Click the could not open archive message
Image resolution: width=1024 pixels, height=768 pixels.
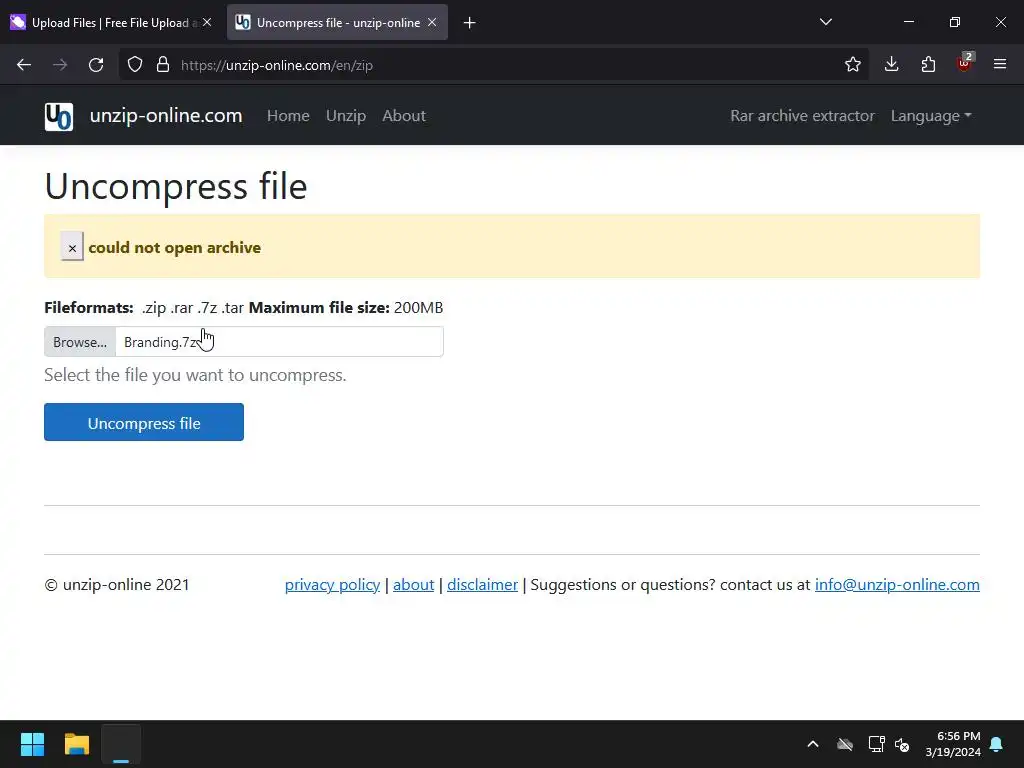[x=174, y=248]
